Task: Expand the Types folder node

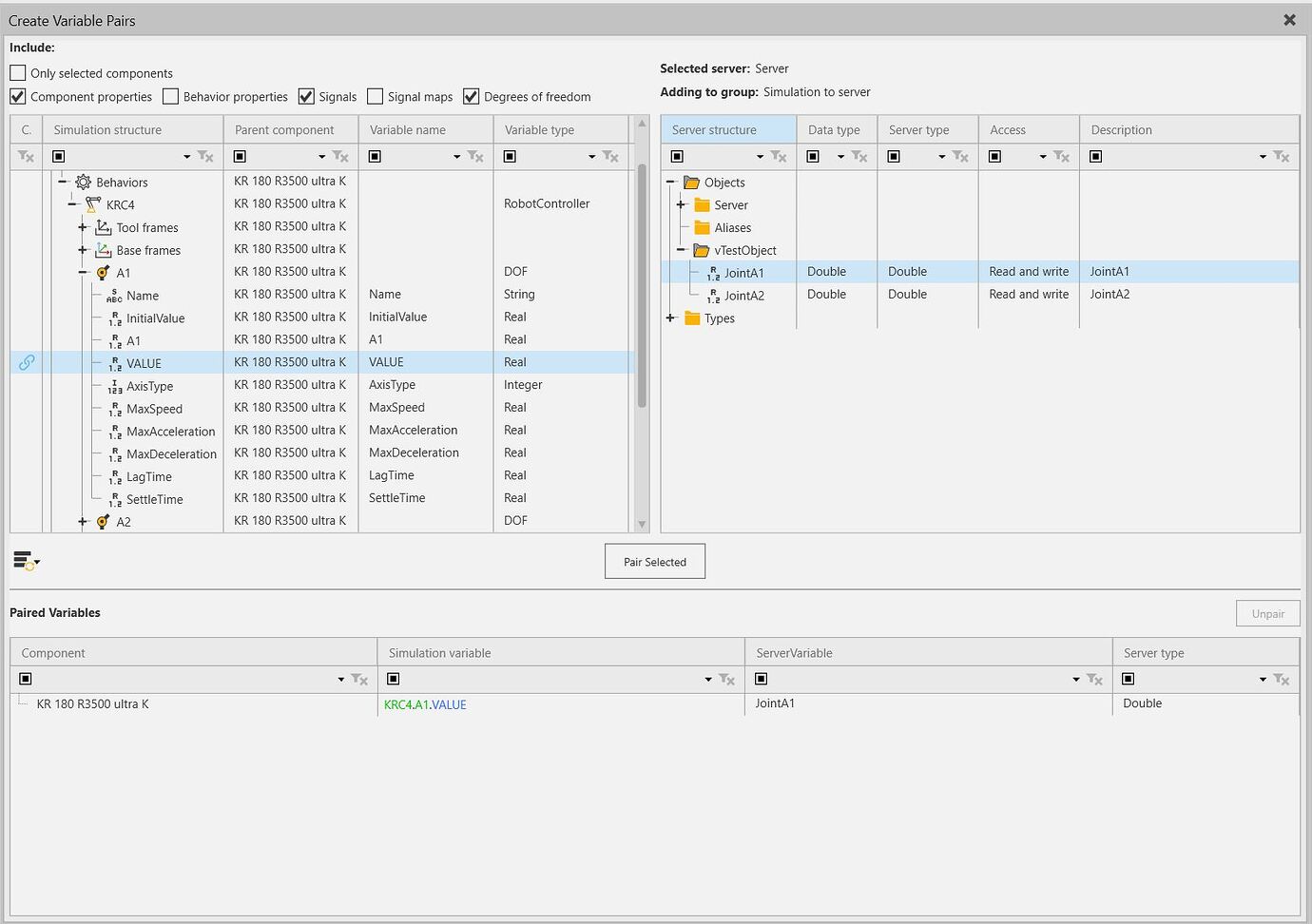Action: tap(670, 318)
